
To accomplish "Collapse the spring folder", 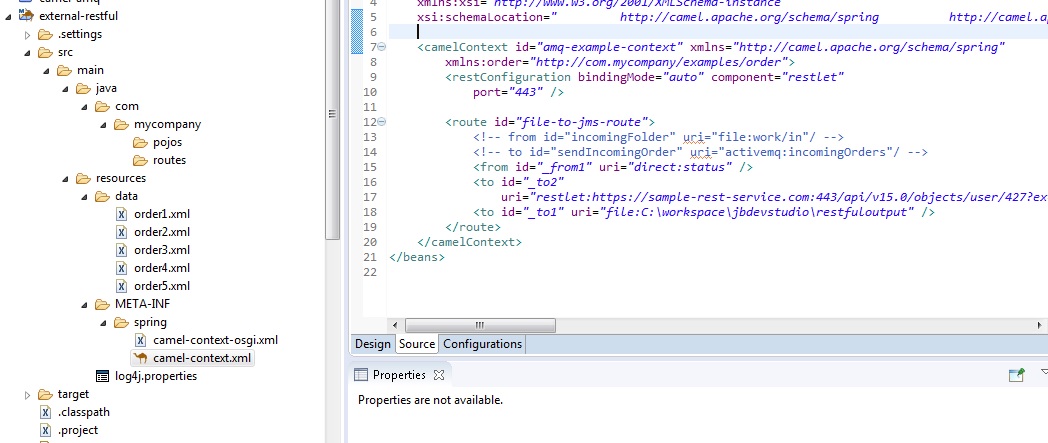I will [104, 323].
